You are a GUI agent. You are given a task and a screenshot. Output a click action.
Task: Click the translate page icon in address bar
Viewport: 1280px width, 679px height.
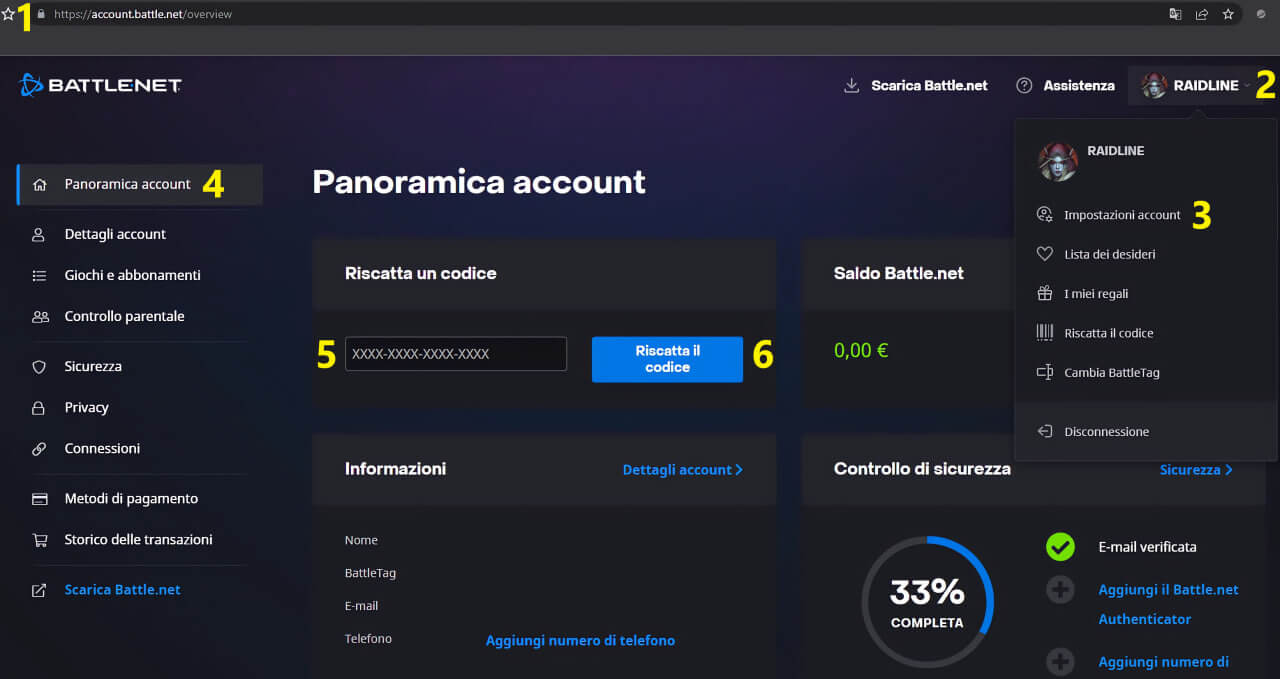pos(1175,14)
